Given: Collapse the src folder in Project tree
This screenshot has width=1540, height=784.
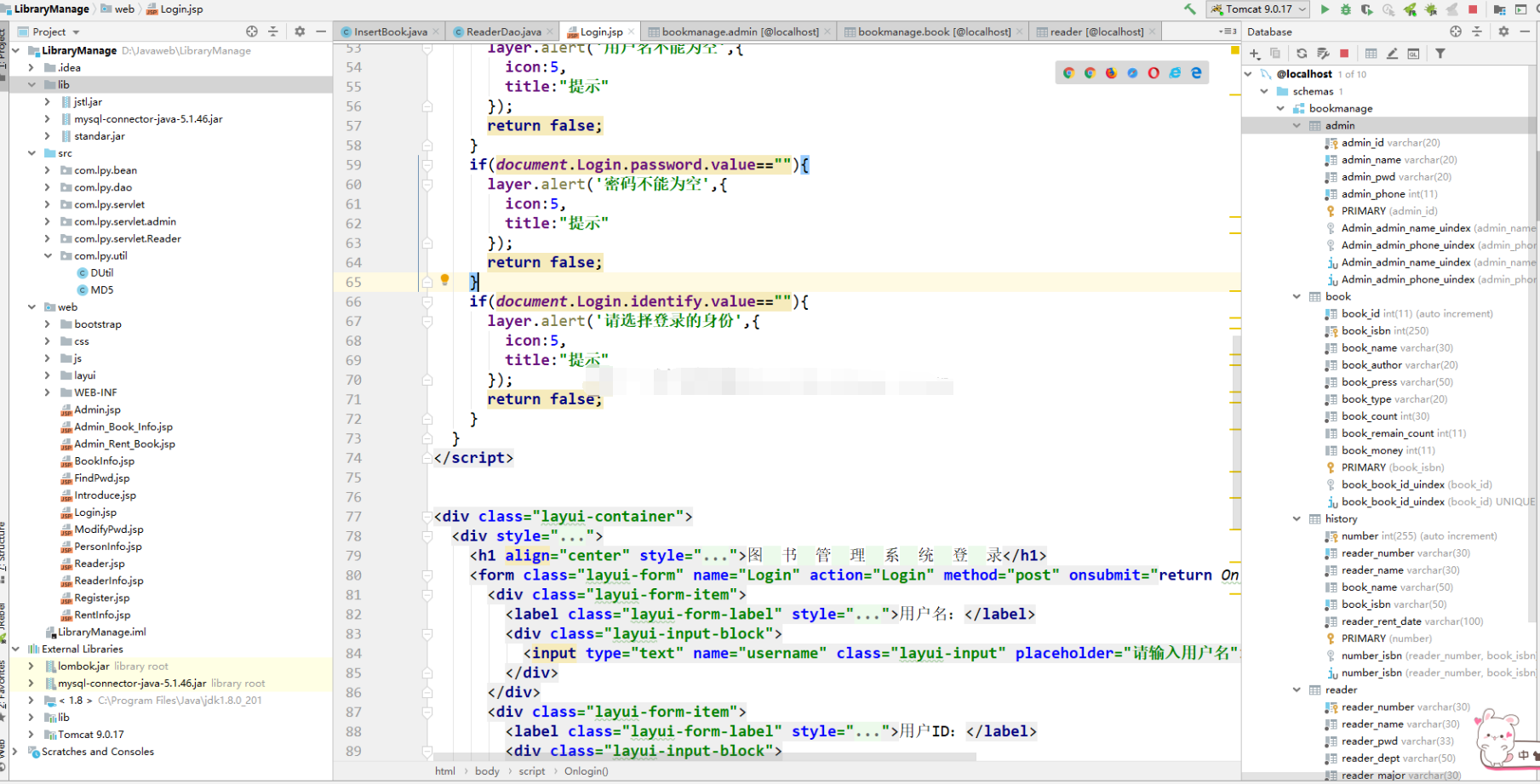Looking at the screenshot, I should 31,153.
